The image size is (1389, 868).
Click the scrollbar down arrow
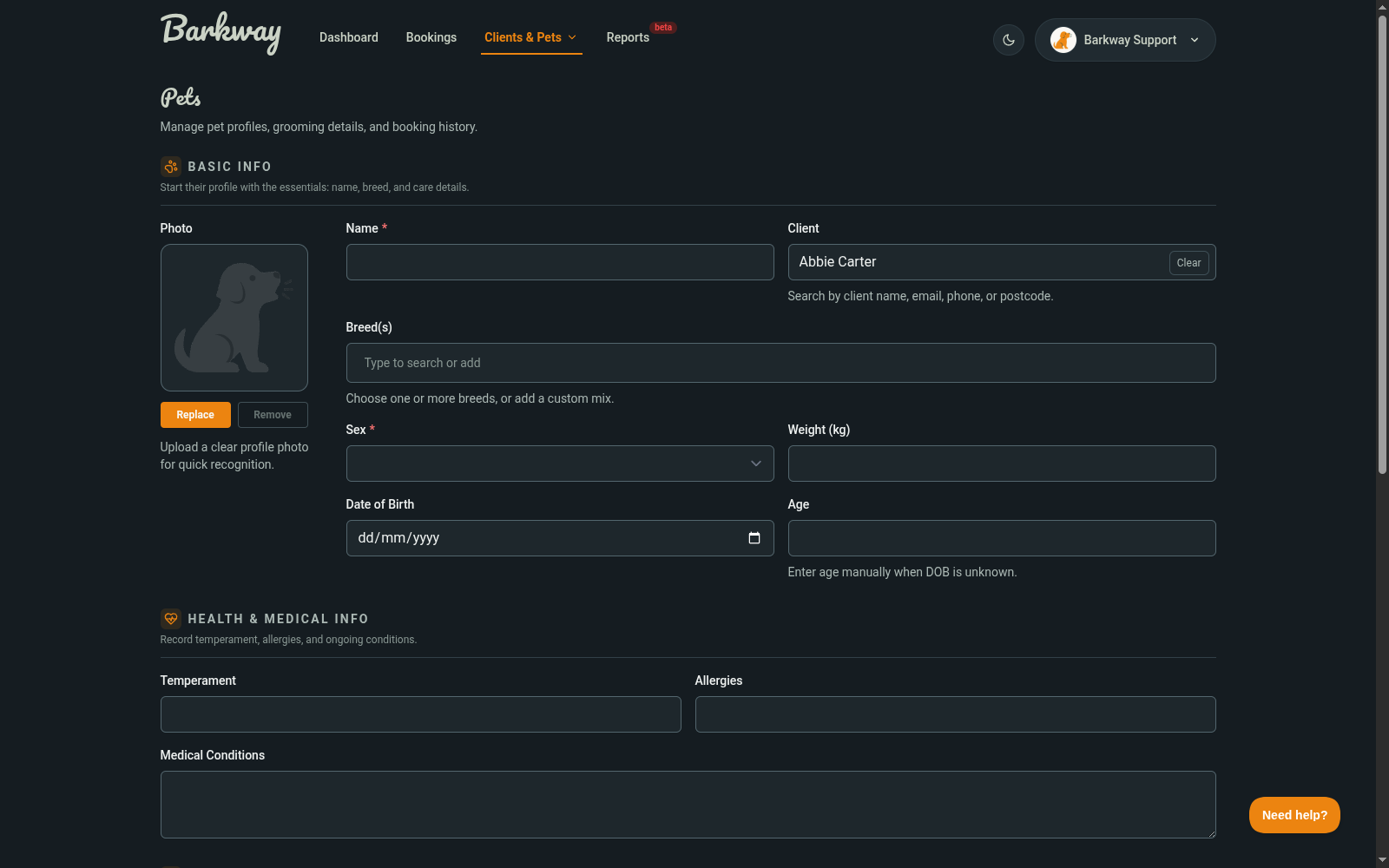[x=1382, y=860]
